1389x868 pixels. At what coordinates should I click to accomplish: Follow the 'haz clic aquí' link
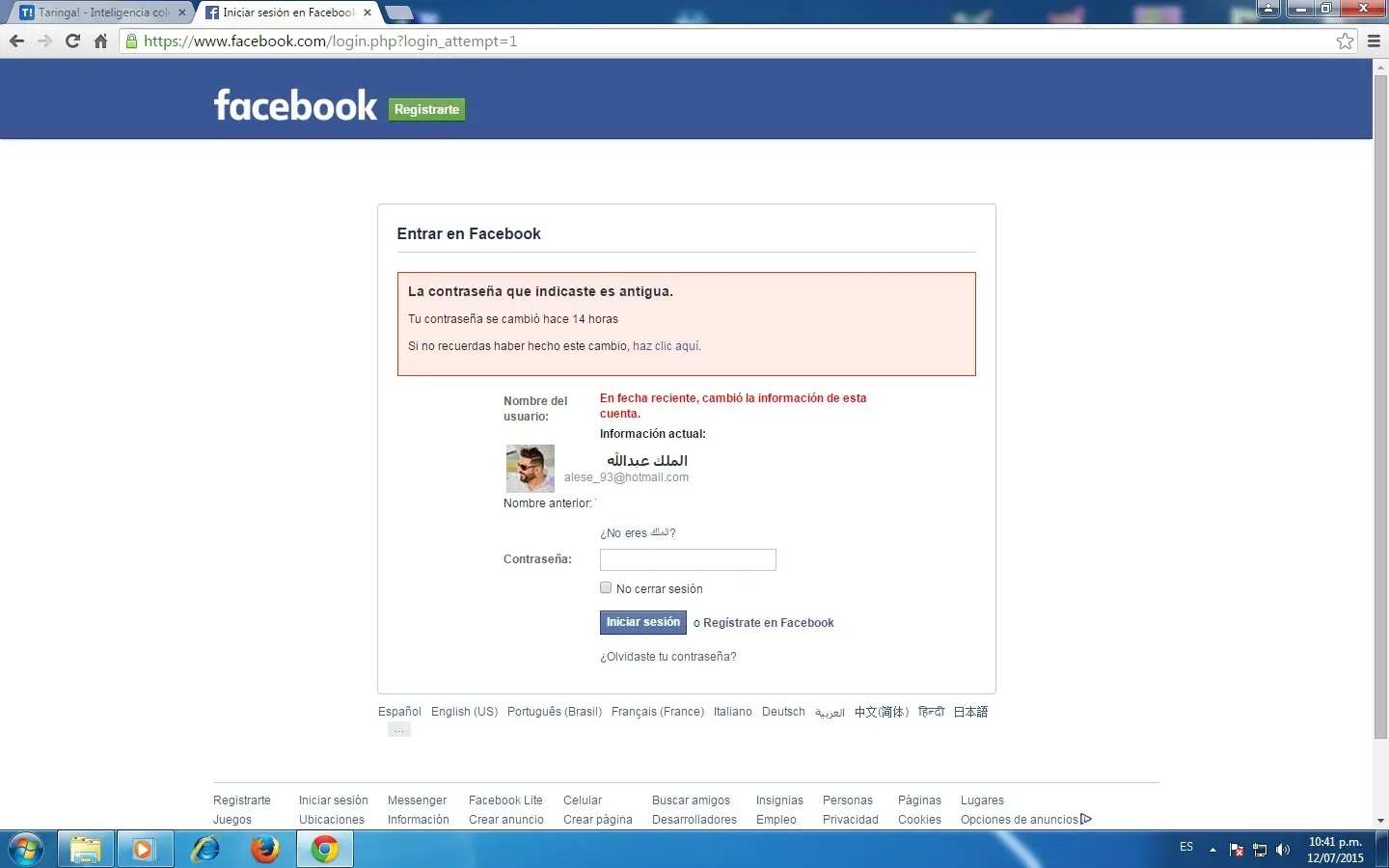tap(666, 346)
